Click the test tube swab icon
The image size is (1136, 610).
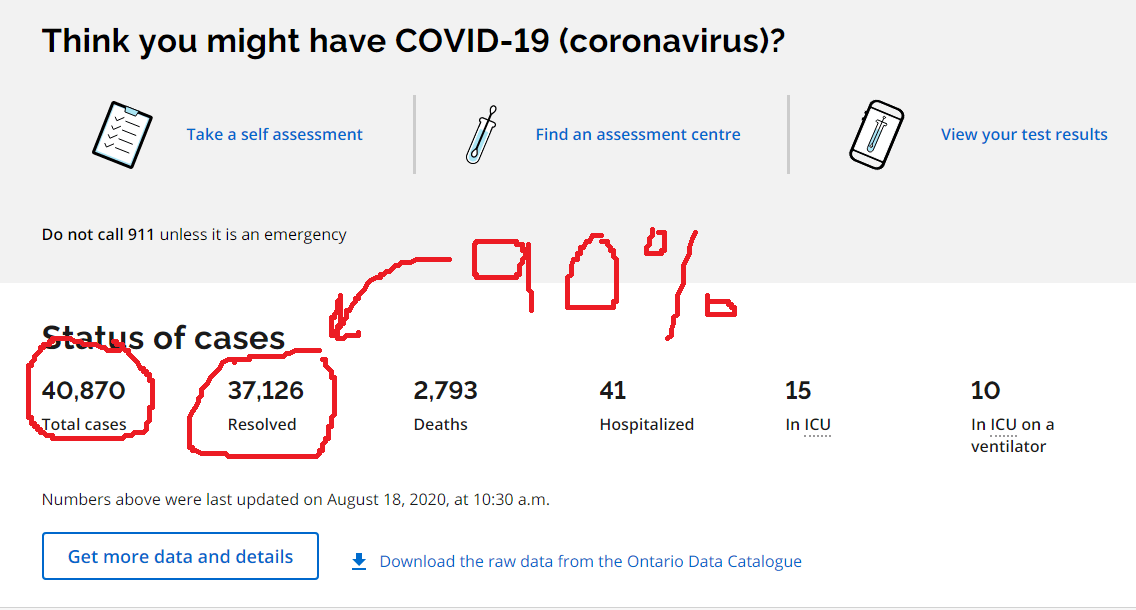point(482,135)
